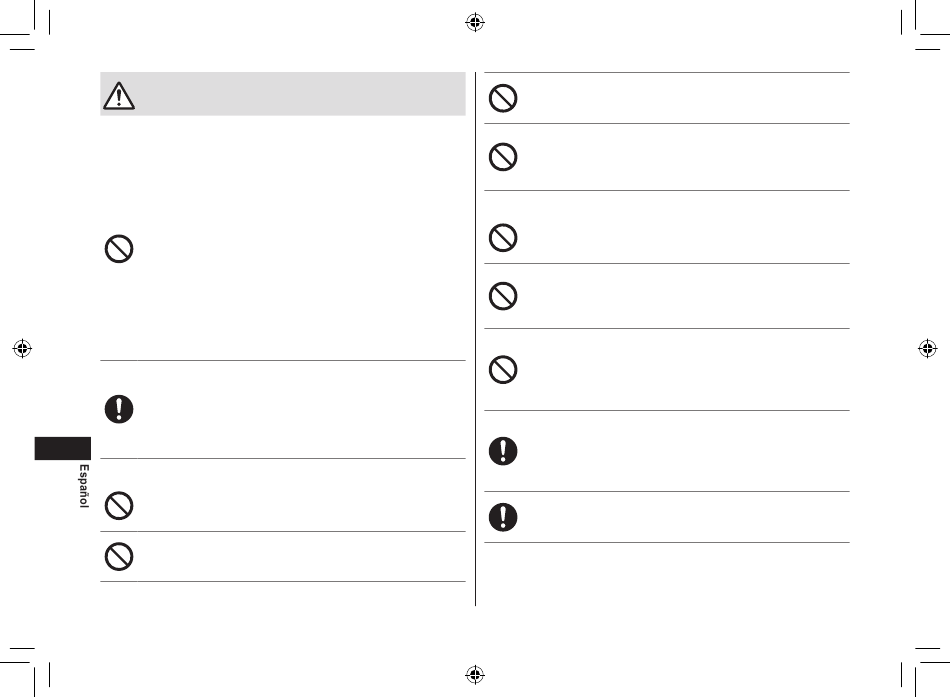Click the bottom center registration crosshair mark
The width and height of the screenshot is (950, 697).
(x=475, y=674)
